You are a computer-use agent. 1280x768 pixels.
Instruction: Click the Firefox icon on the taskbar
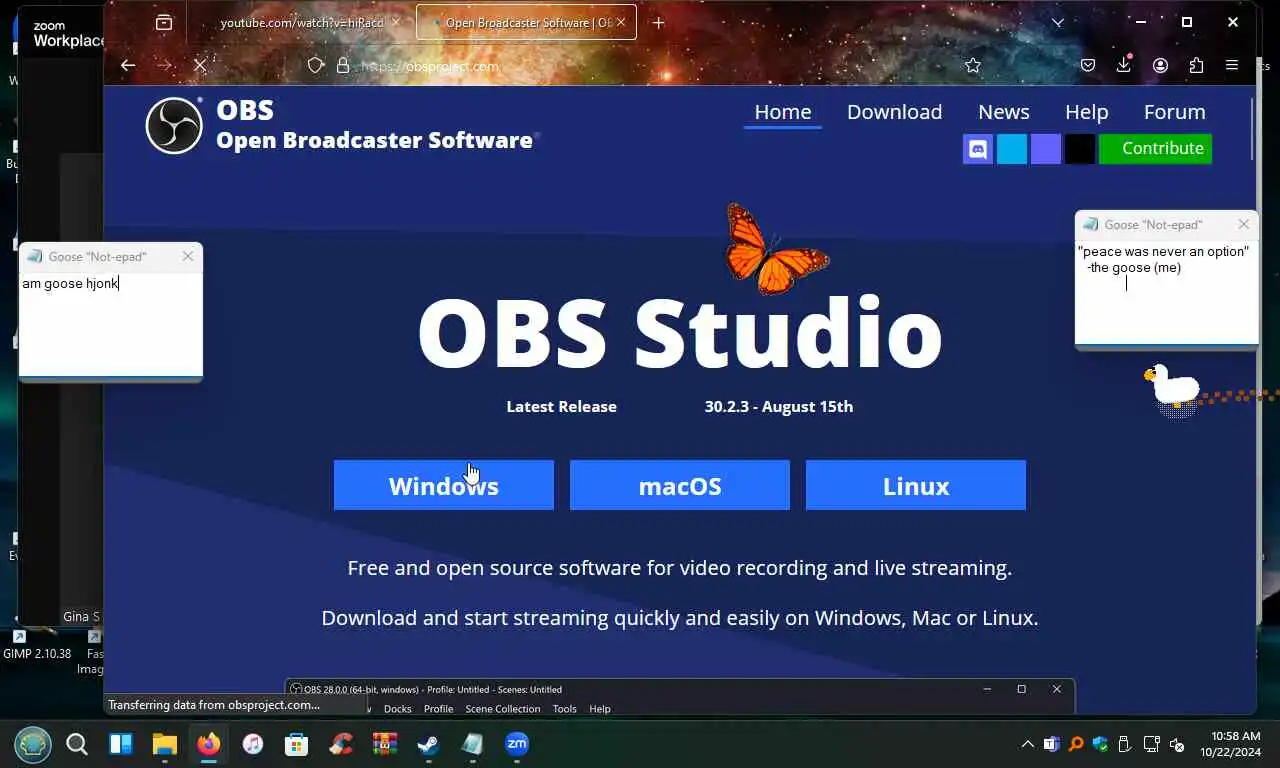click(x=208, y=744)
